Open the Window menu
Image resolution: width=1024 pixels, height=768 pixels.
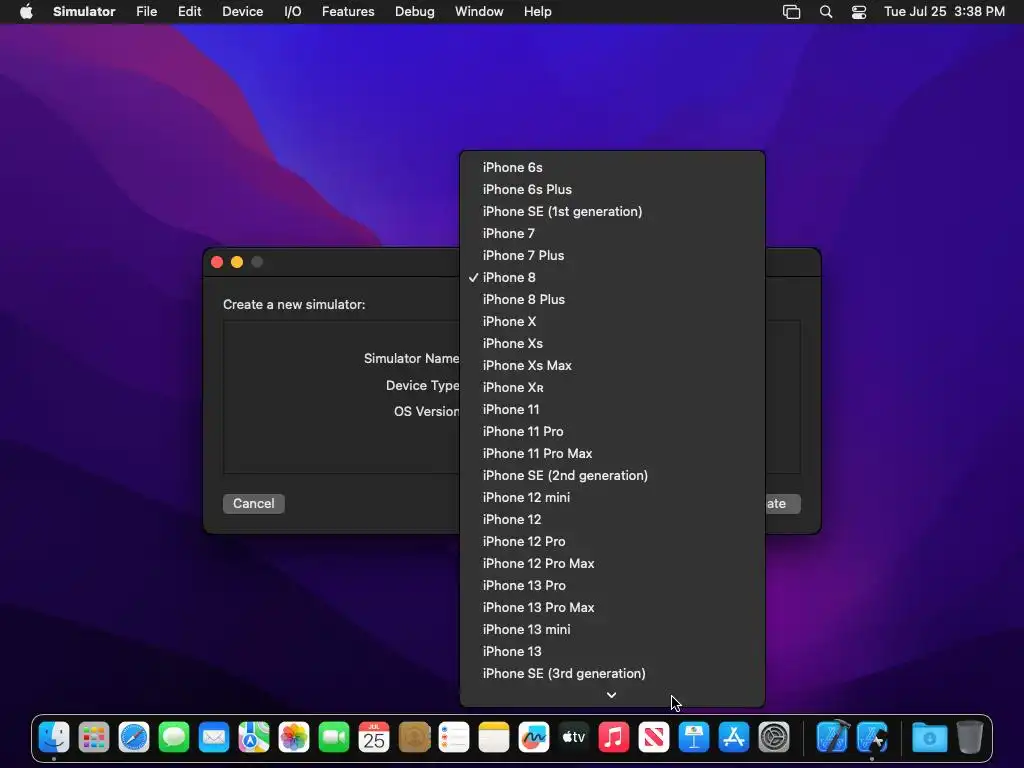(479, 12)
